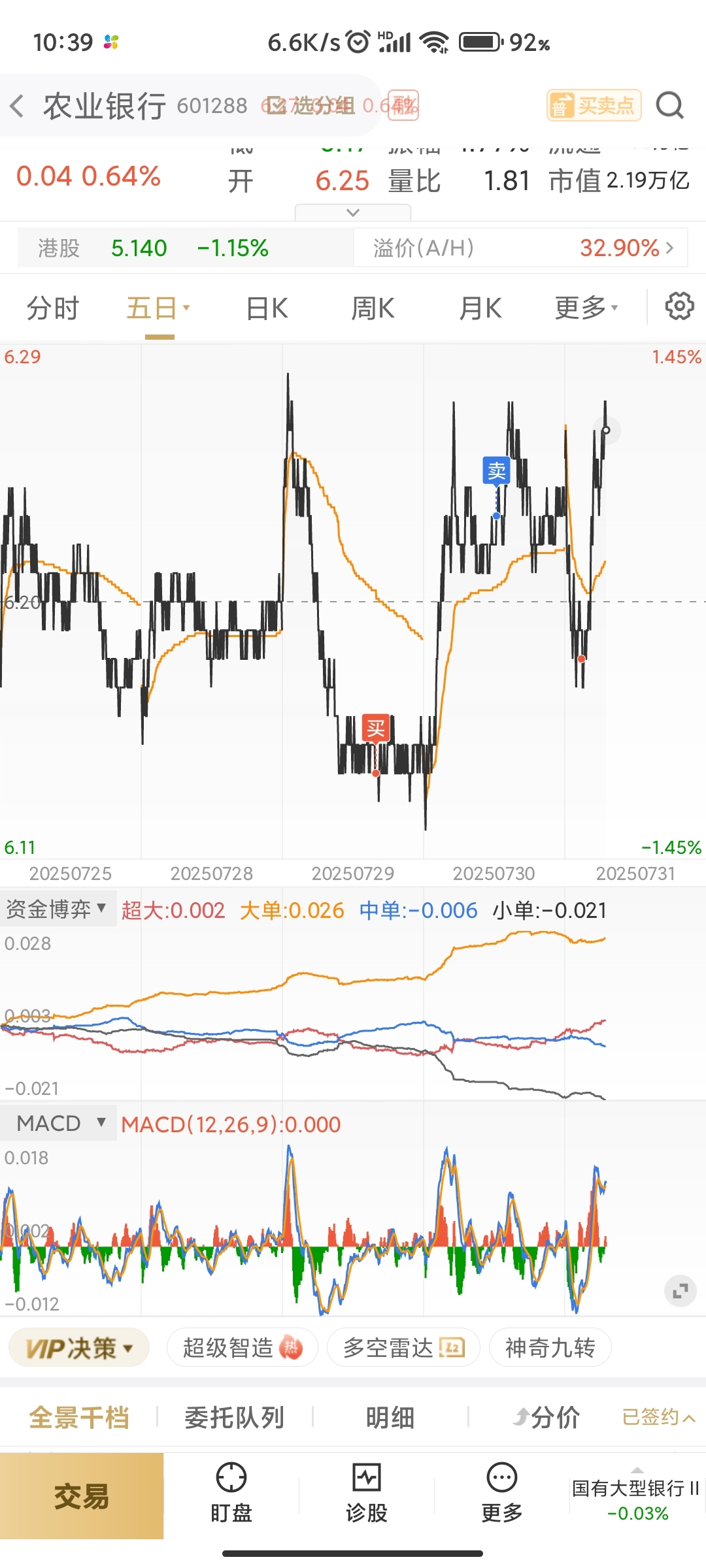Open the 五日 period dropdown
706x1568 pixels.
pyautogui.click(x=159, y=308)
